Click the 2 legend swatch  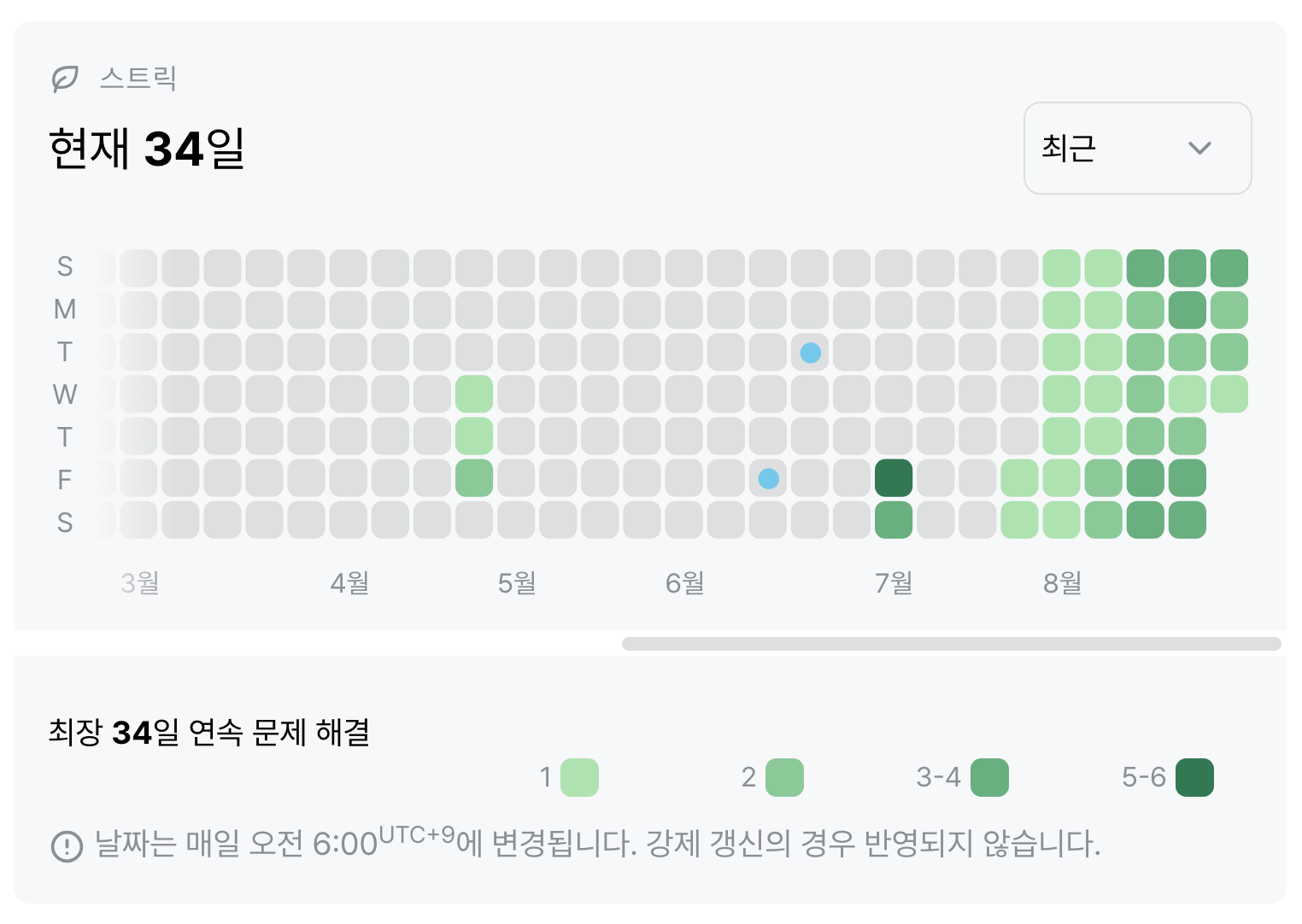[x=783, y=777]
